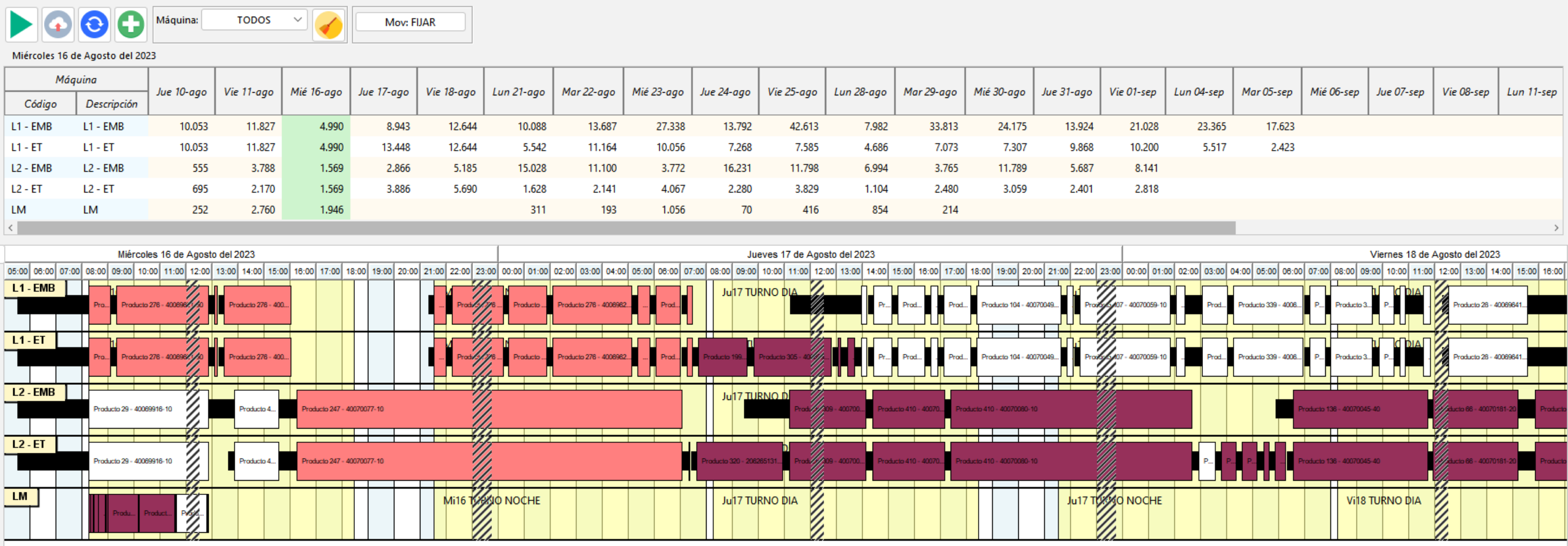1568x546 pixels.
Task: Click the blue refresh sync icon
Action: tap(94, 25)
